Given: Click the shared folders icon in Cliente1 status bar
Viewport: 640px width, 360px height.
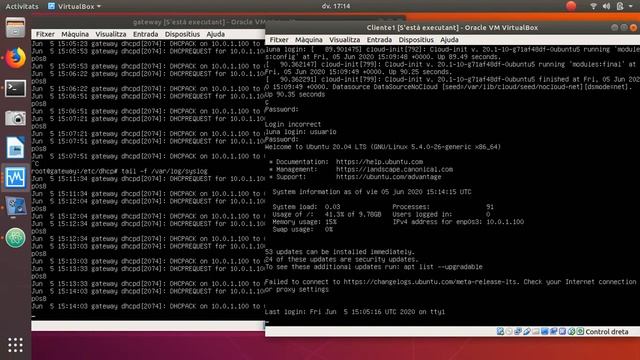Looking at the screenshot, I should click(536, 331).
